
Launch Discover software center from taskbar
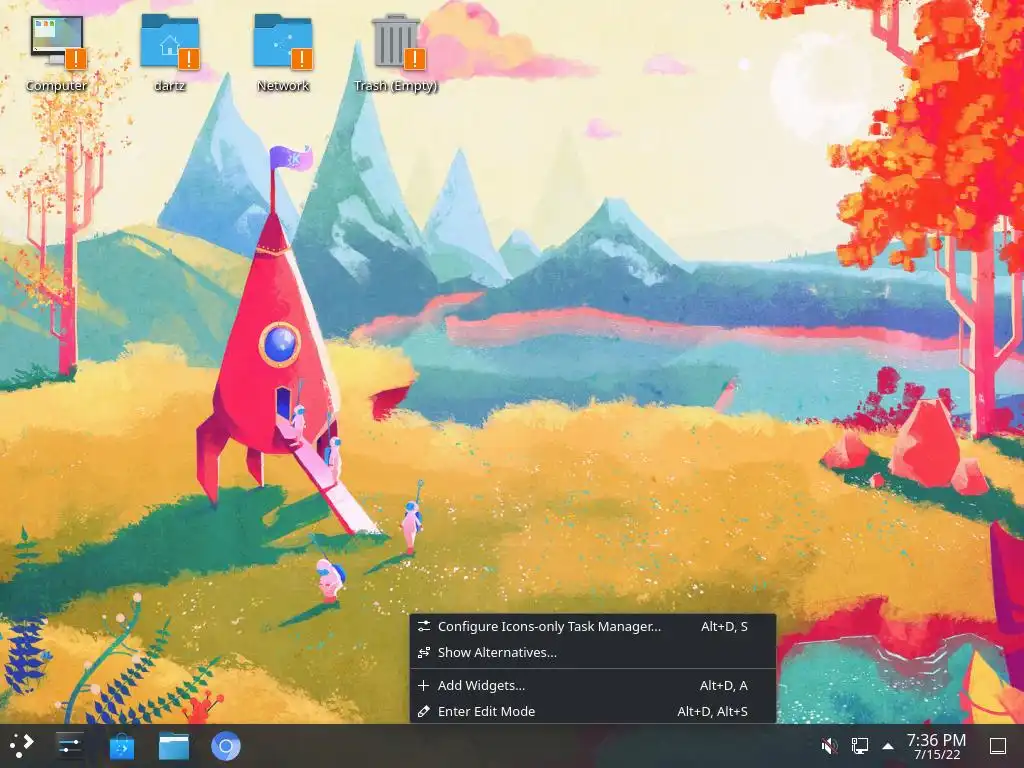121,746
